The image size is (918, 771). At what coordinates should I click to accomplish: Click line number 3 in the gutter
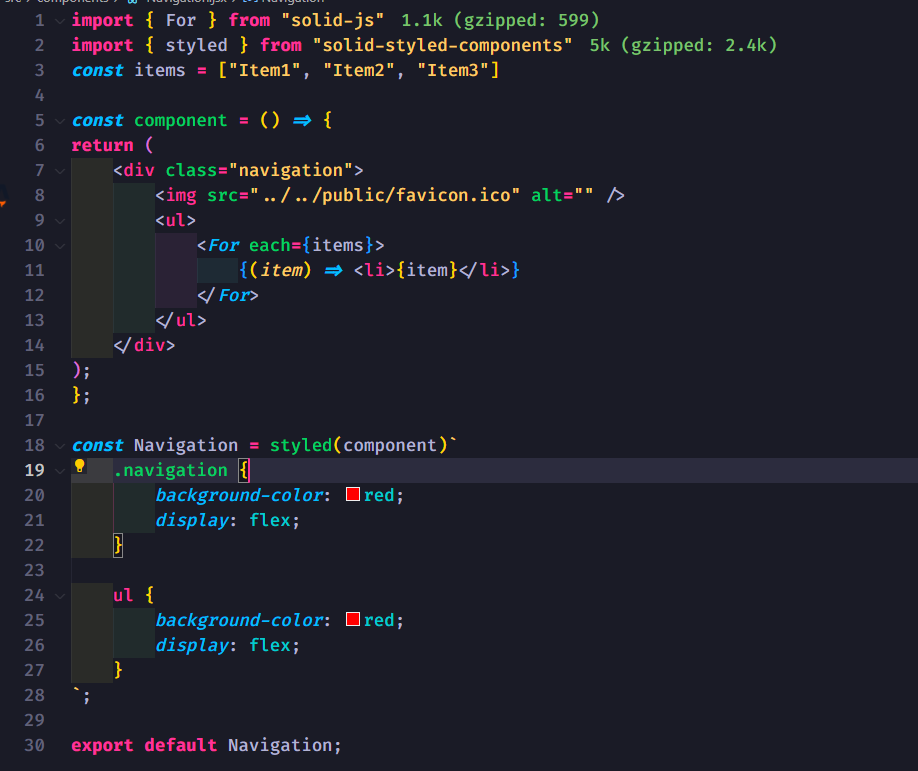pyautogui.click(x=39, y=70)
